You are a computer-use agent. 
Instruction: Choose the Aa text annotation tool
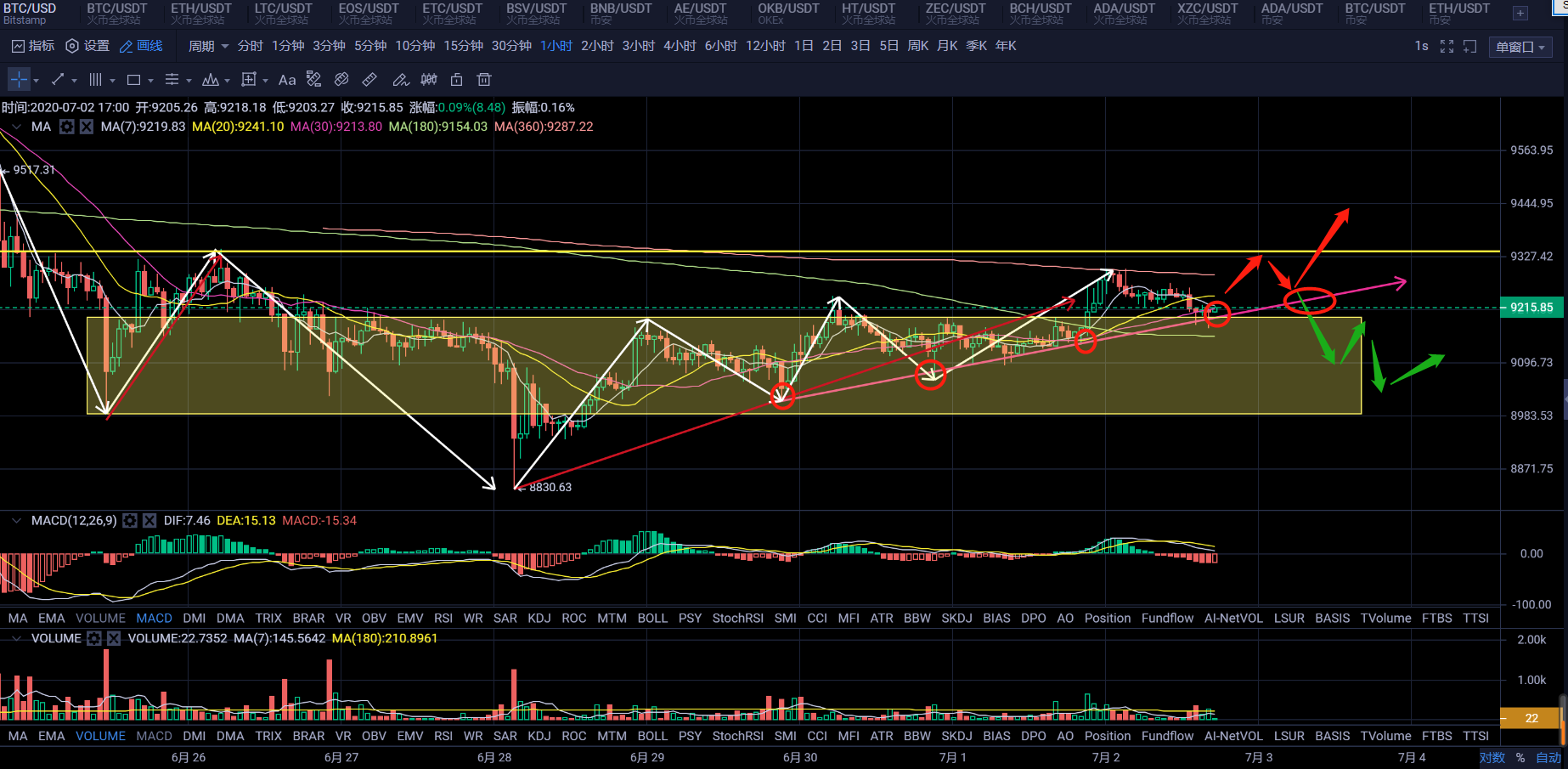(287, 80)
